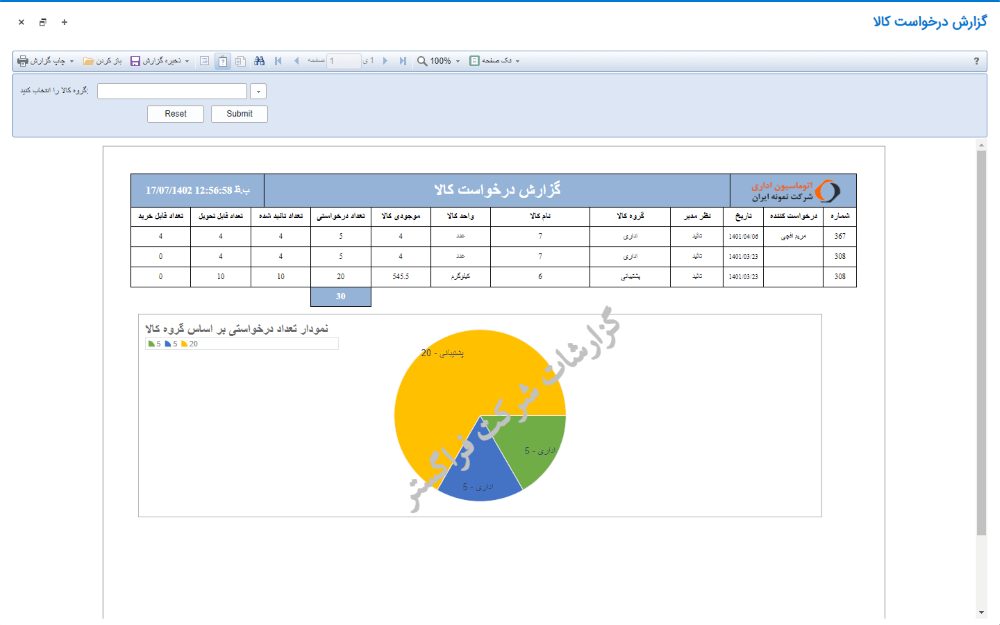Image resolution: width=1000 pixels, height=625 pixels.
Task: Click inside the page number input box
Action: pyautogui.click(x=343, y=60)
